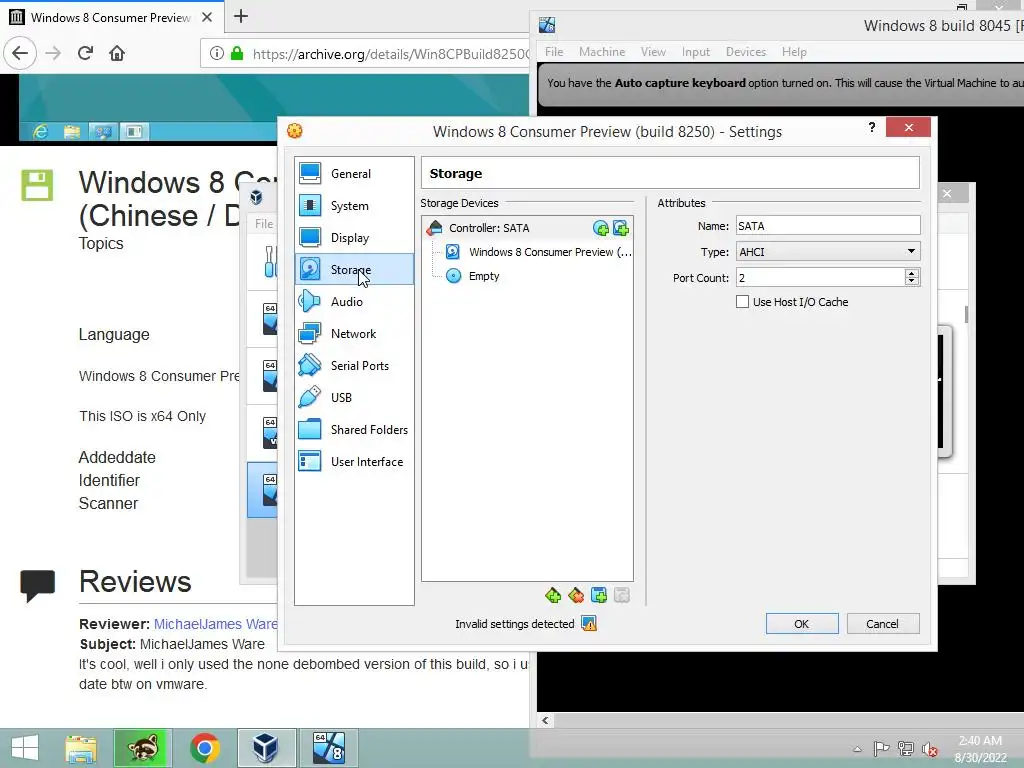Toggle Use Host I/O Cache checkbox
The height and width of the screenshot is (768, 1024).
point(743,302)
